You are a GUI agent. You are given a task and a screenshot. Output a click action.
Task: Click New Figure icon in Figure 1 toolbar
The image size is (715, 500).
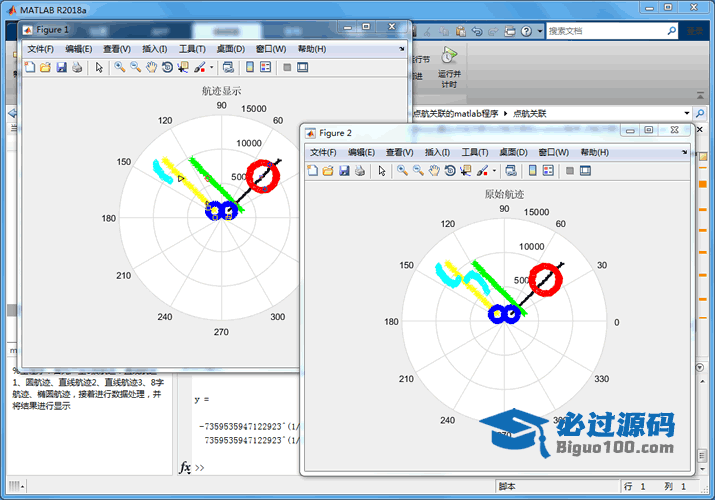[x=30, y=67]
